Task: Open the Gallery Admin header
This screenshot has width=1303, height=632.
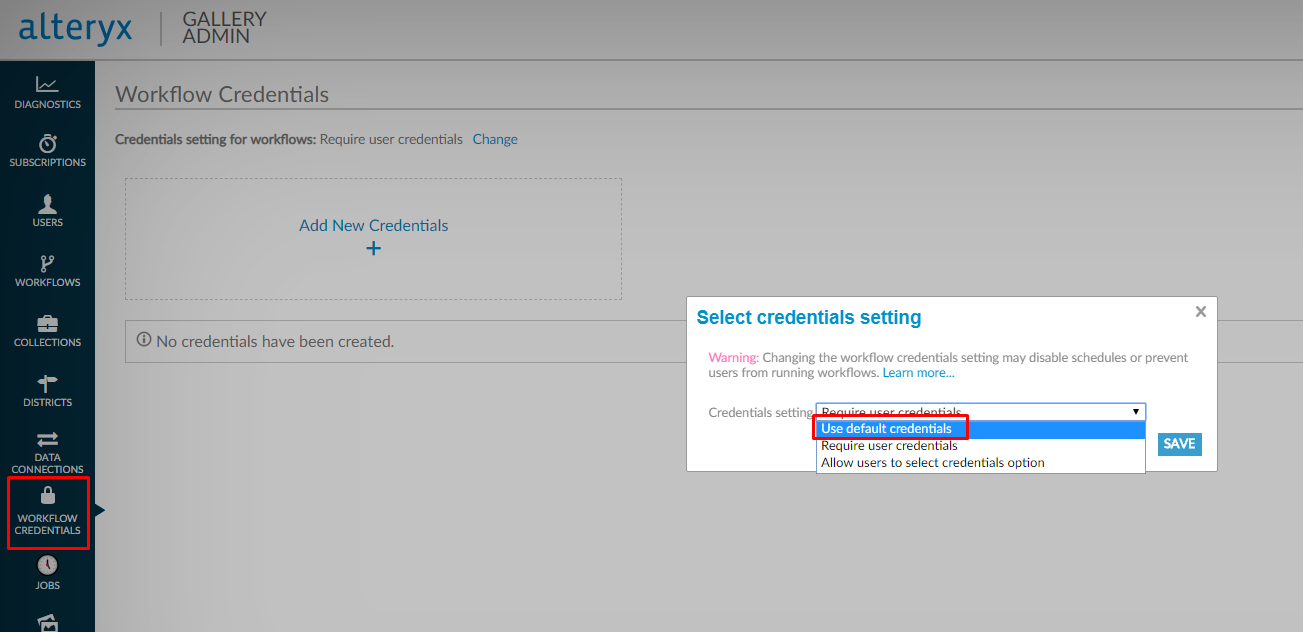Action: [x=222, y=29]
